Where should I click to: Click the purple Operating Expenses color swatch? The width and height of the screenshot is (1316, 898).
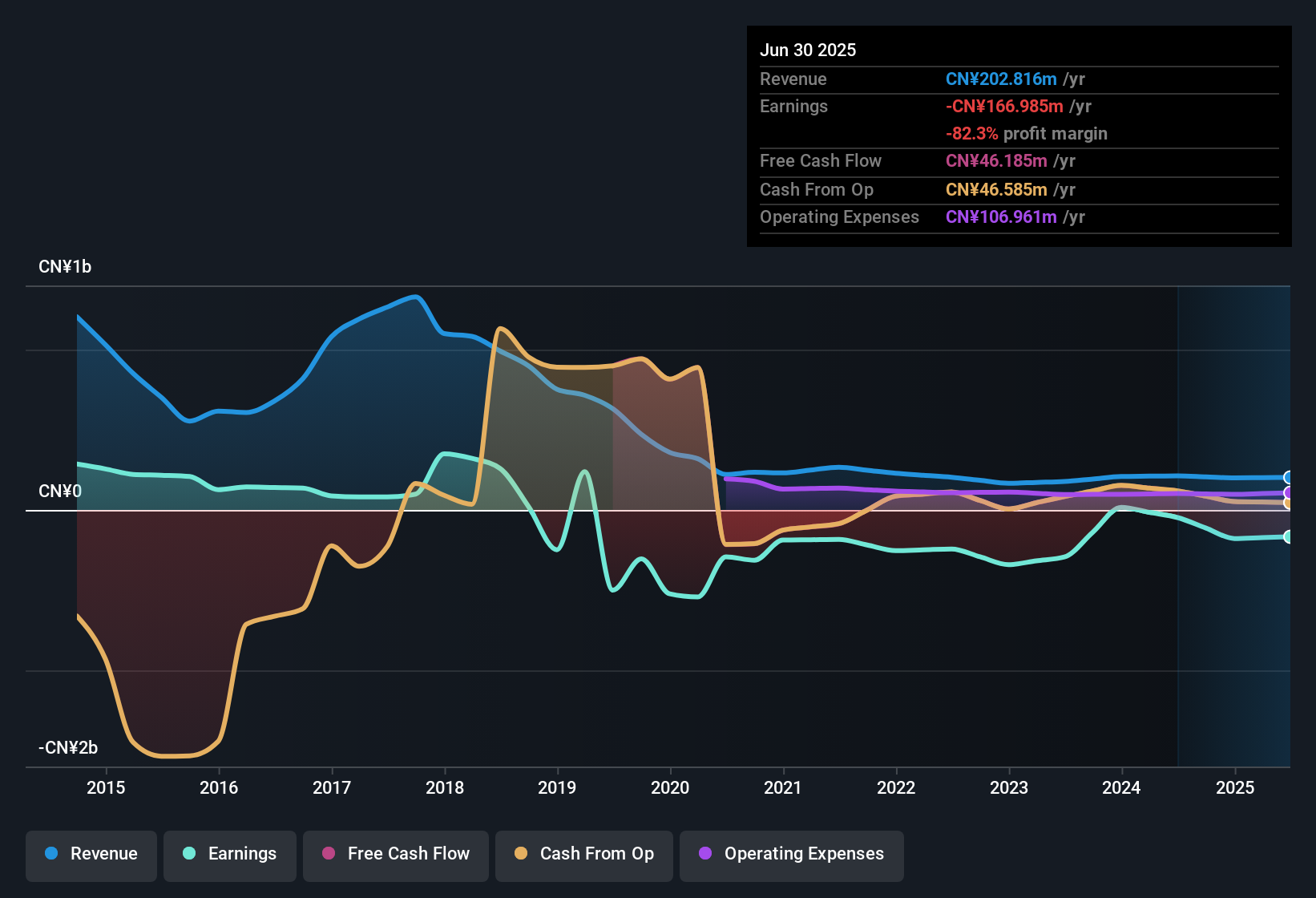pyautogui.click(x=705, y=854)
